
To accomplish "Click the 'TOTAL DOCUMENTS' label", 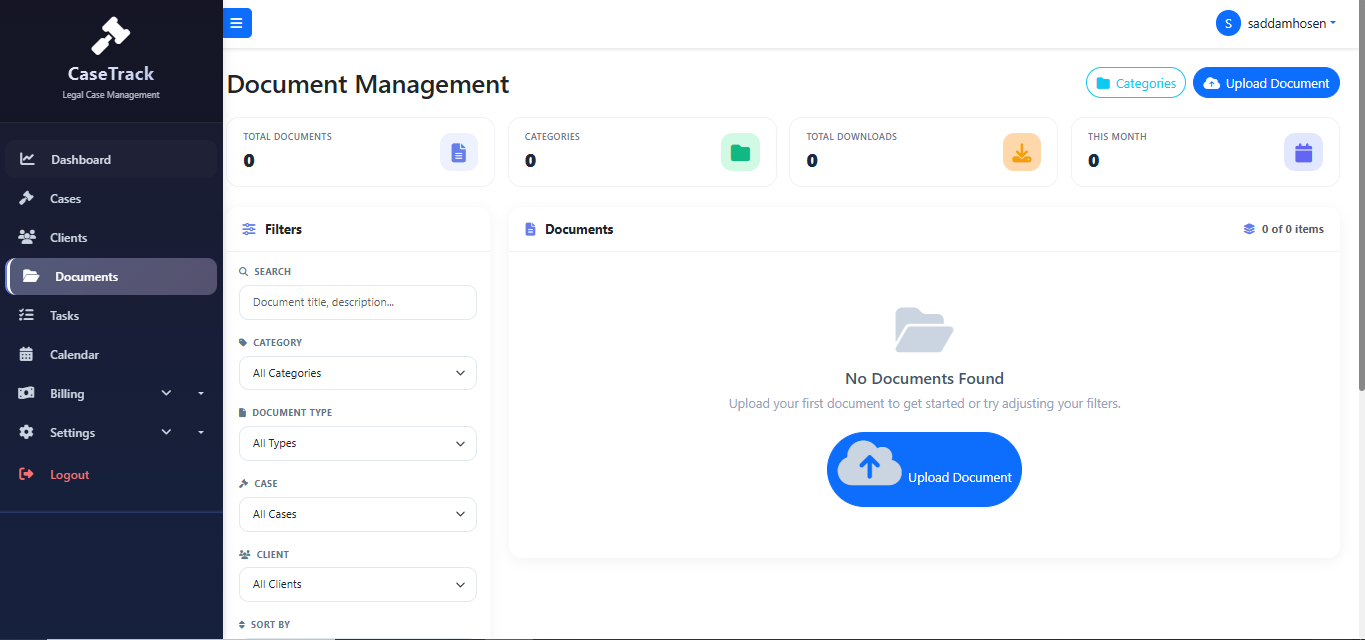I will 288,137.
